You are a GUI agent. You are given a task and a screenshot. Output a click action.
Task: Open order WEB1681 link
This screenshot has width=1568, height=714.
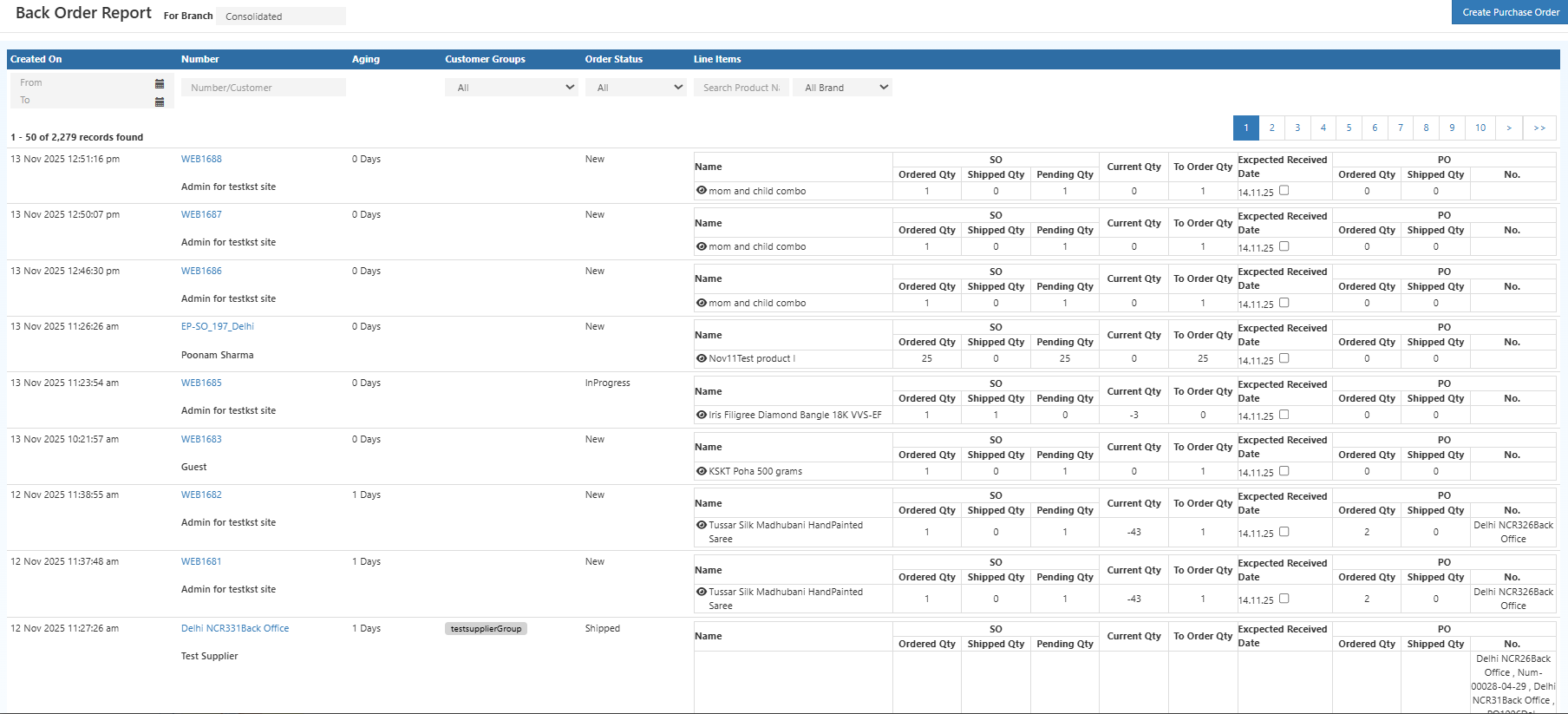tap(201, 561)
